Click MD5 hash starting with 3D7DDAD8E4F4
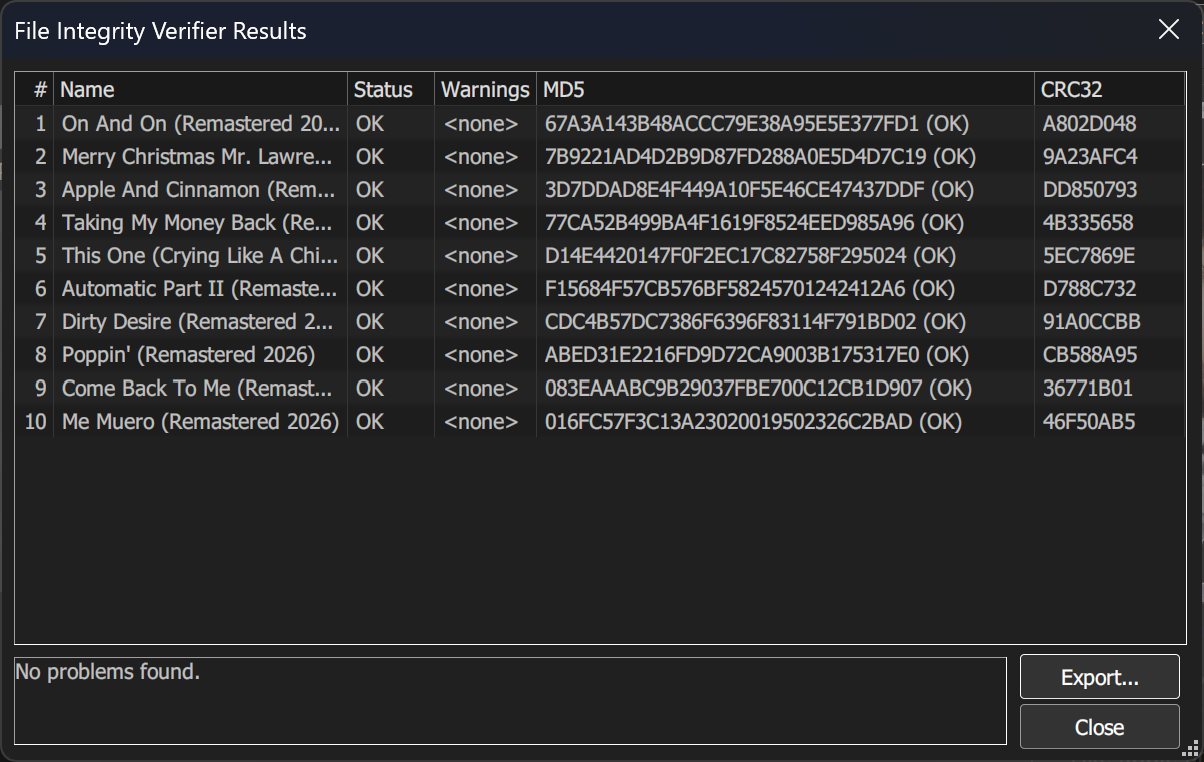Screen dimensions: 1204x762 [x=759, y=190]
